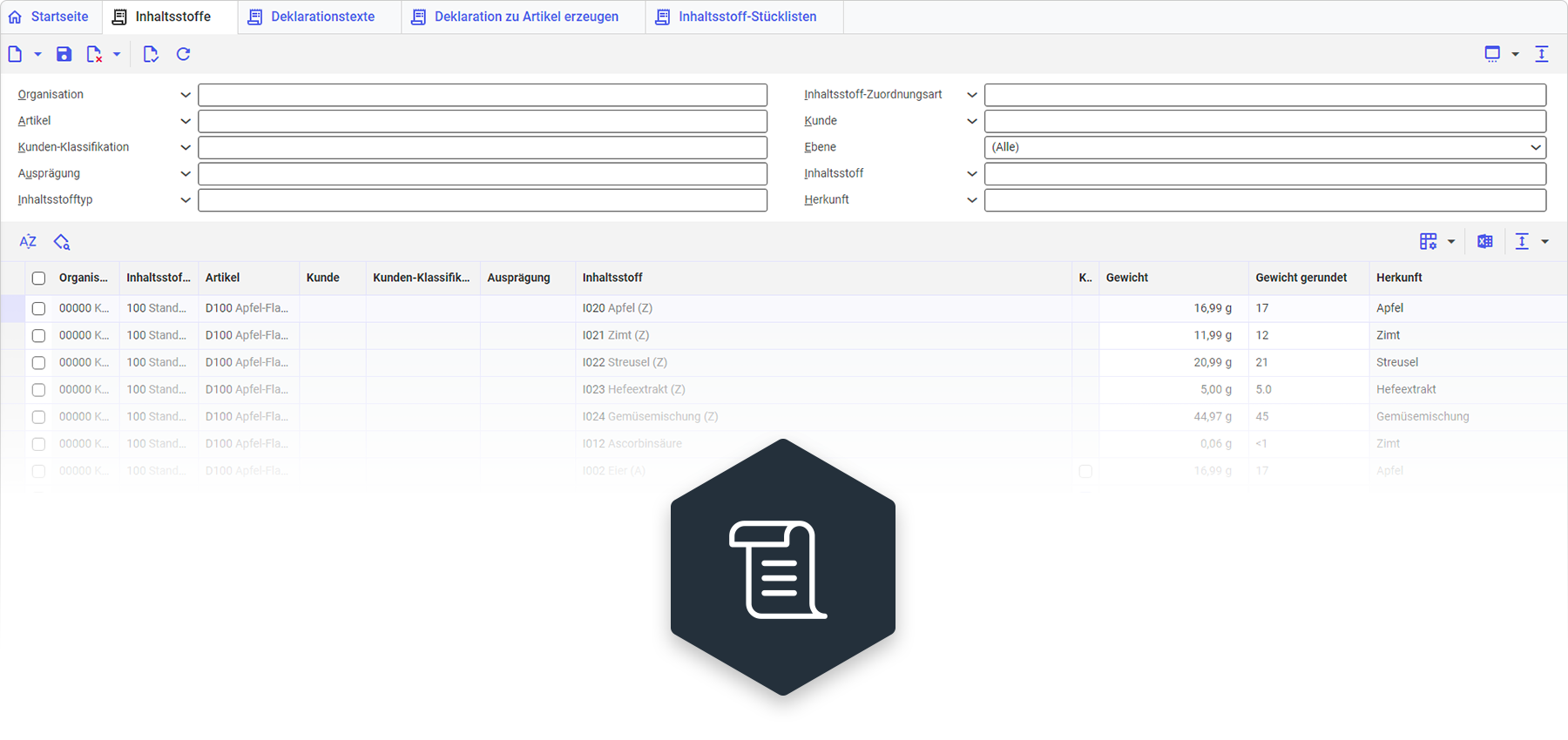
Task: Sort by the Gewicht column header
Action: point(1127,278)
